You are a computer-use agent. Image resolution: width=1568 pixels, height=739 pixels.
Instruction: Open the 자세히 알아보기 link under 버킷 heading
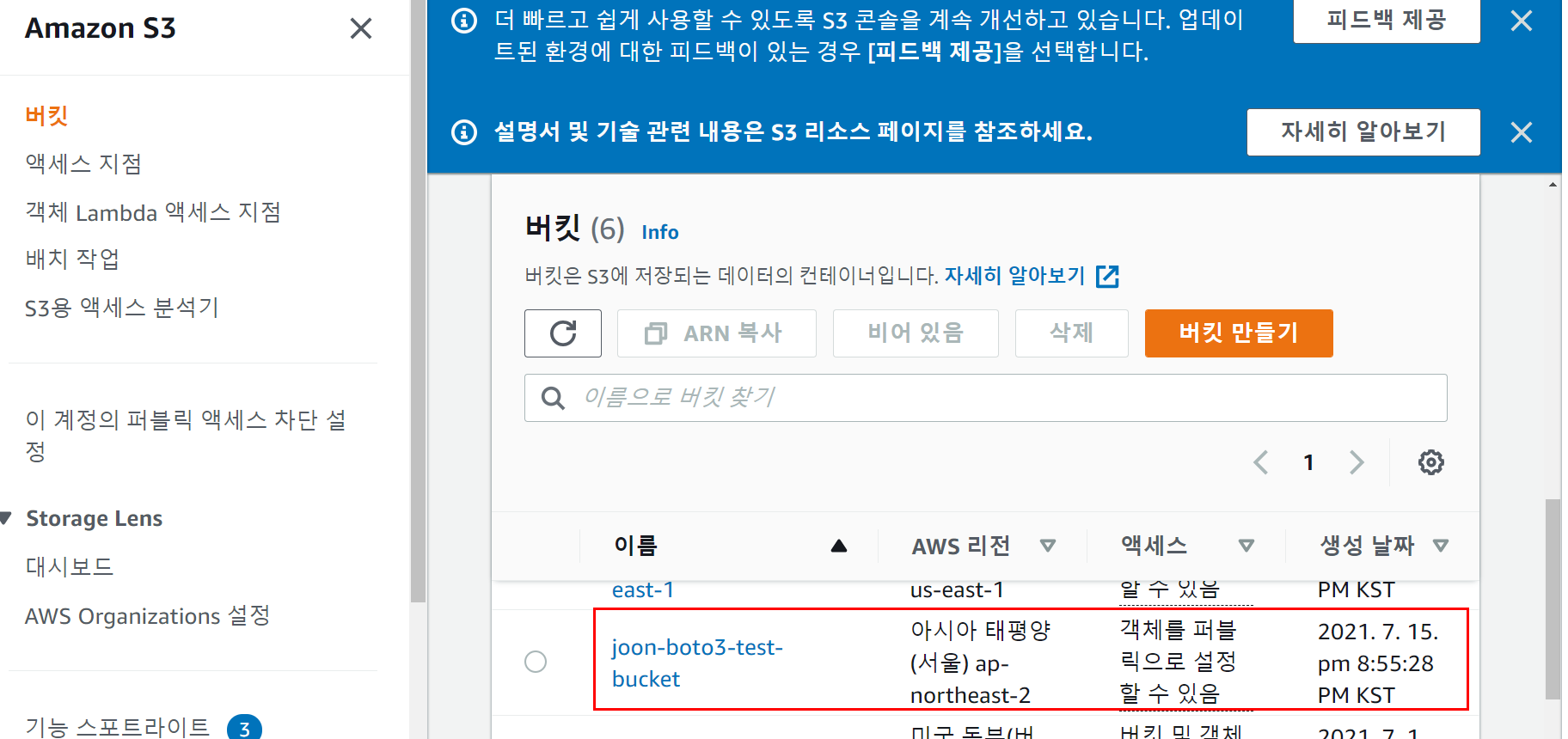[1015, 276]
